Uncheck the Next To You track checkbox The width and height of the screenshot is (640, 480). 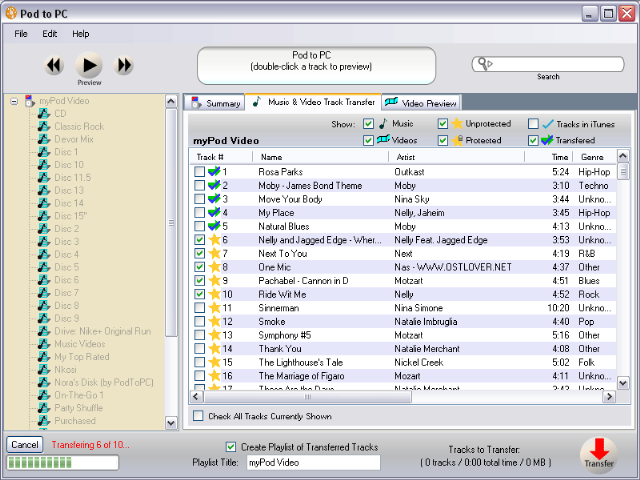click(199, 253)
